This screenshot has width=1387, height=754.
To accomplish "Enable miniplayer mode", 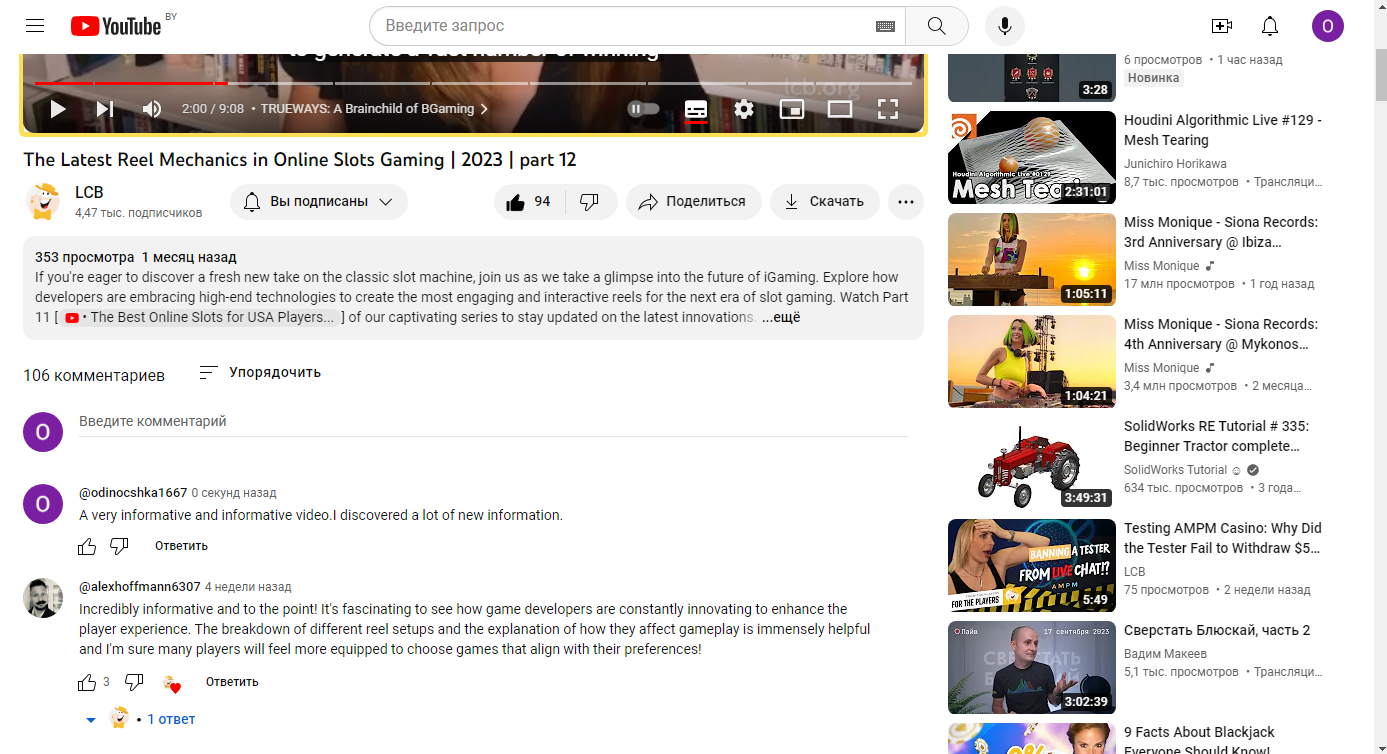I will [792, 109].
